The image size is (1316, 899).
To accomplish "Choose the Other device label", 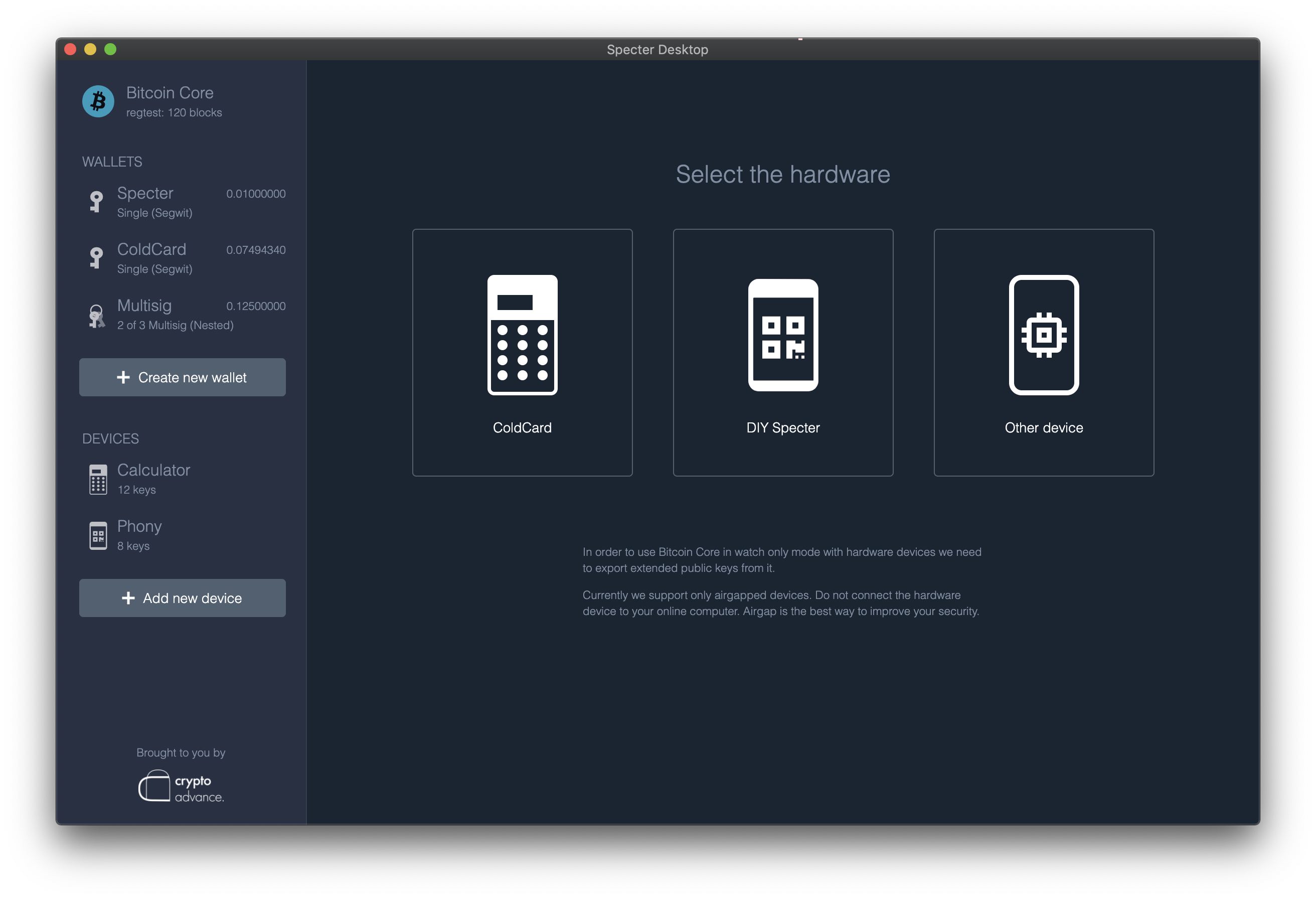I will 1043,428.
